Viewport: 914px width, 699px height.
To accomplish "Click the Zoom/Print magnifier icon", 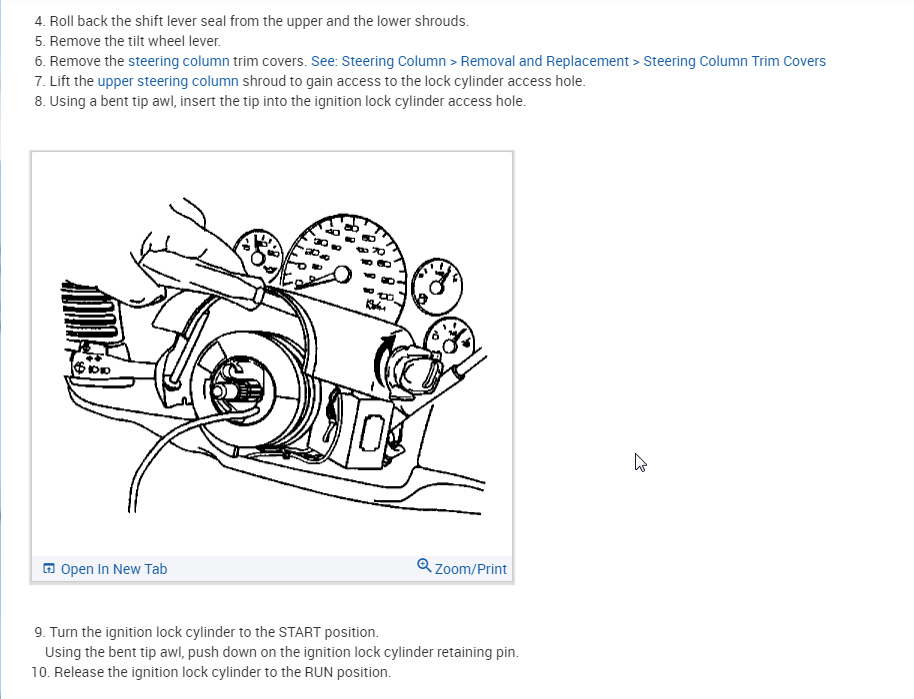I will [x=424, y=565].
